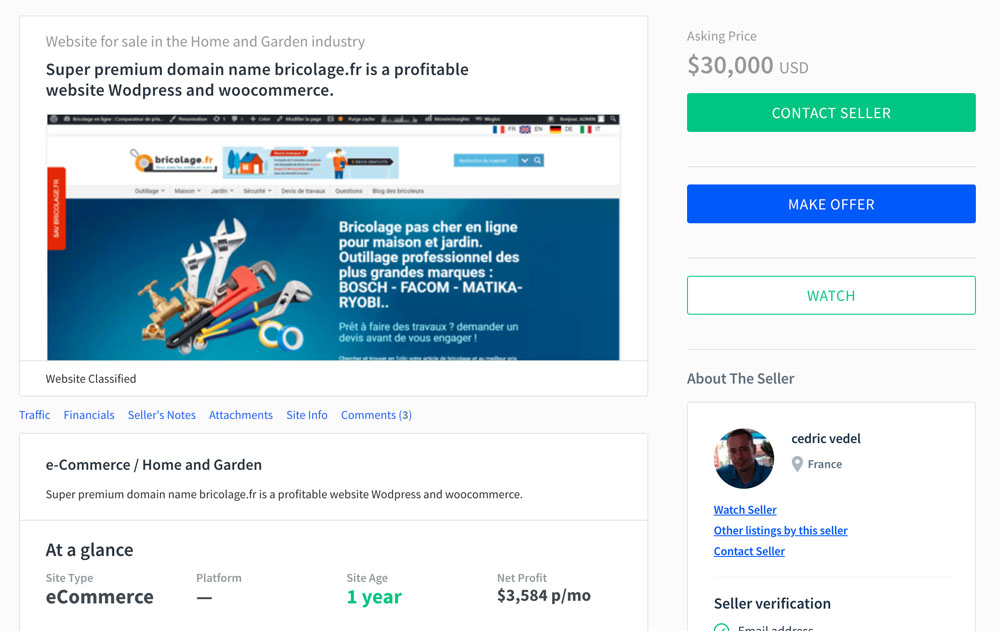This screenshot has width=1000, height=631.
Task: Open Other listings by this seller
Action: pyautogui.click(x=781, y=530)
